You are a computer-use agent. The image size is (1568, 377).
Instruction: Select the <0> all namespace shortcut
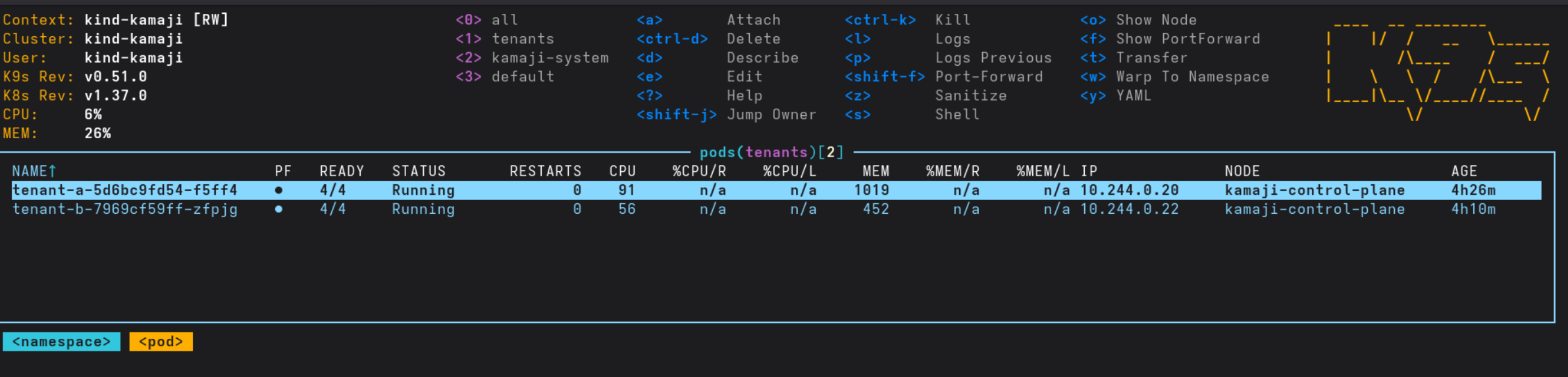click(x=487, y=20)
